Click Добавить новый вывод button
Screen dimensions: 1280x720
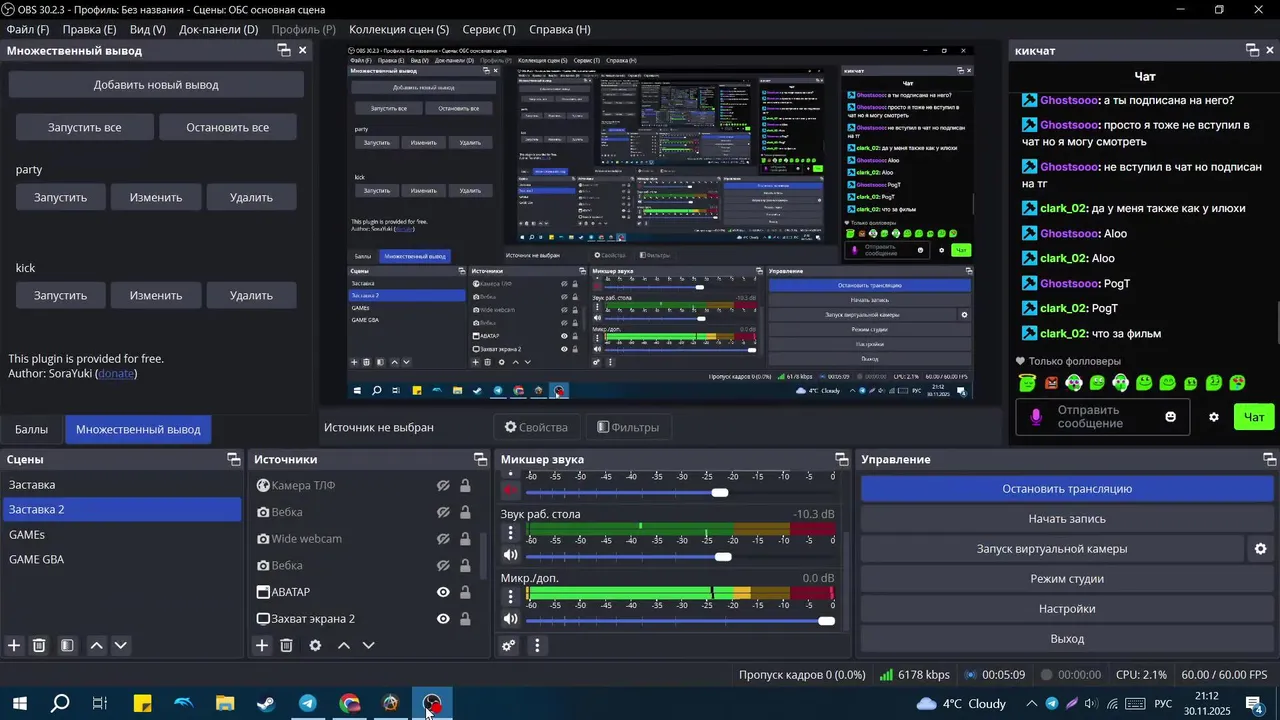[x=156, y=85]
